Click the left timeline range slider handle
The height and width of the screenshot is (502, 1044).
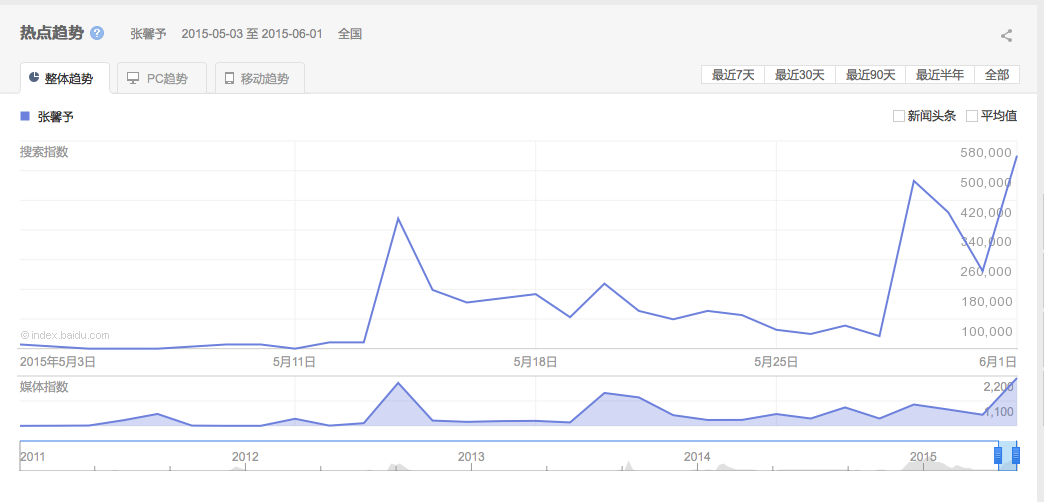pyautogui.click(x=998, y=456)
